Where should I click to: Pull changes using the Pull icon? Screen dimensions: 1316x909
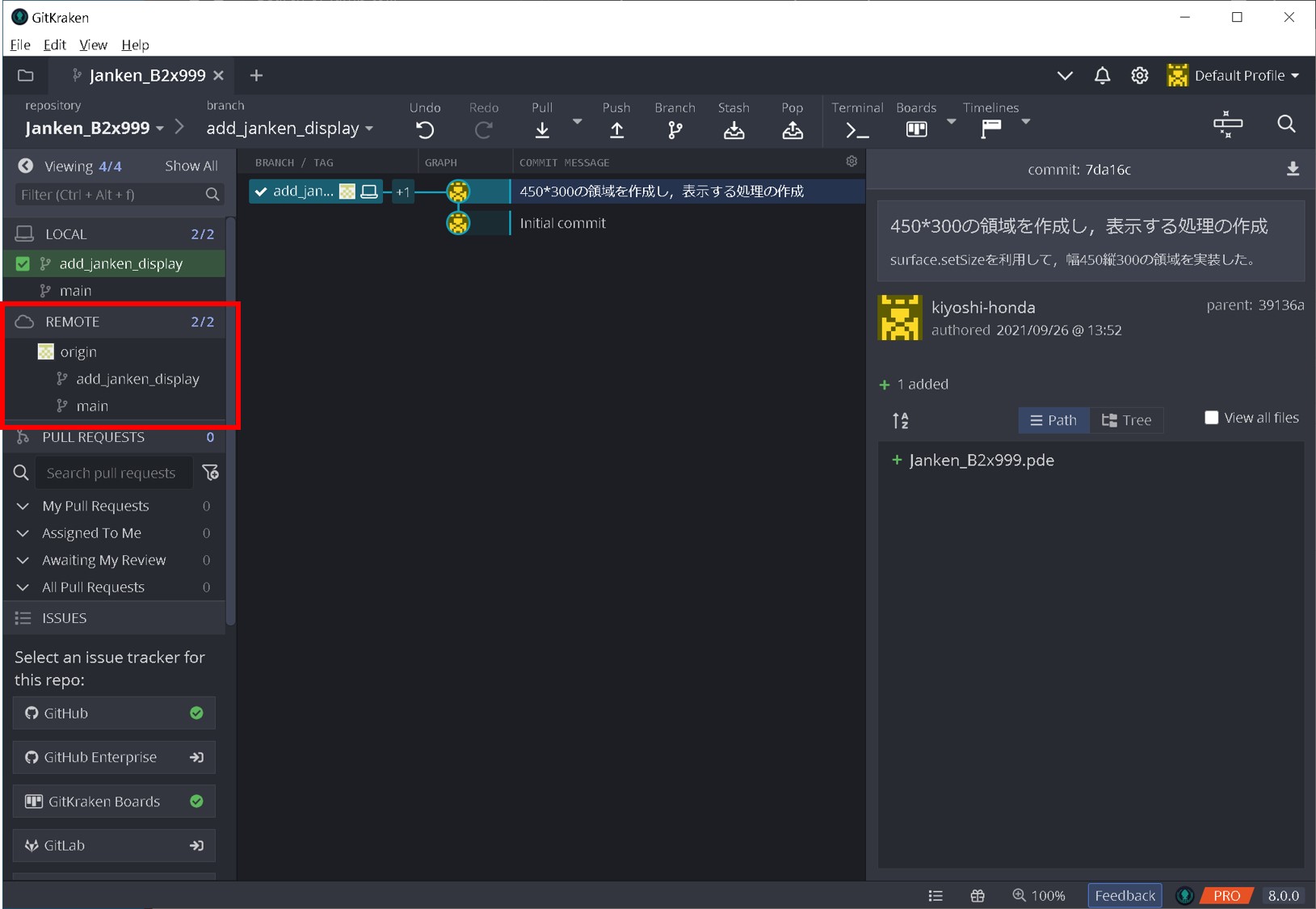[x=542, y=129]
